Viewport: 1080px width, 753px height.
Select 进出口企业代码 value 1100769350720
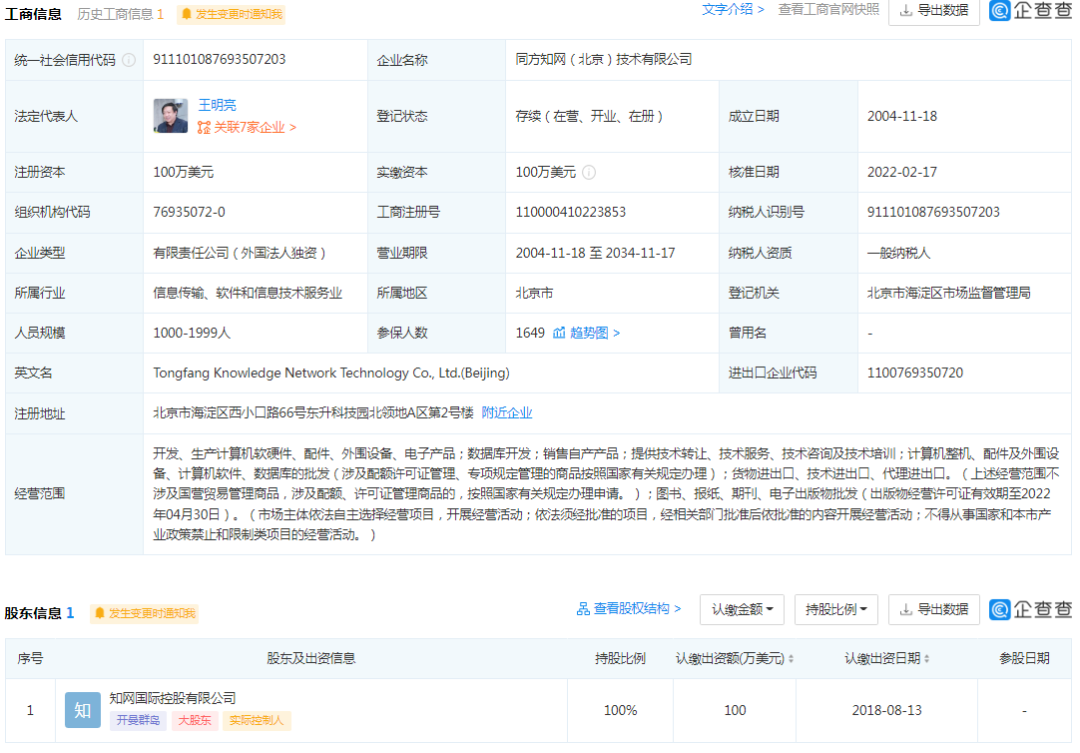tap(915, 373)
